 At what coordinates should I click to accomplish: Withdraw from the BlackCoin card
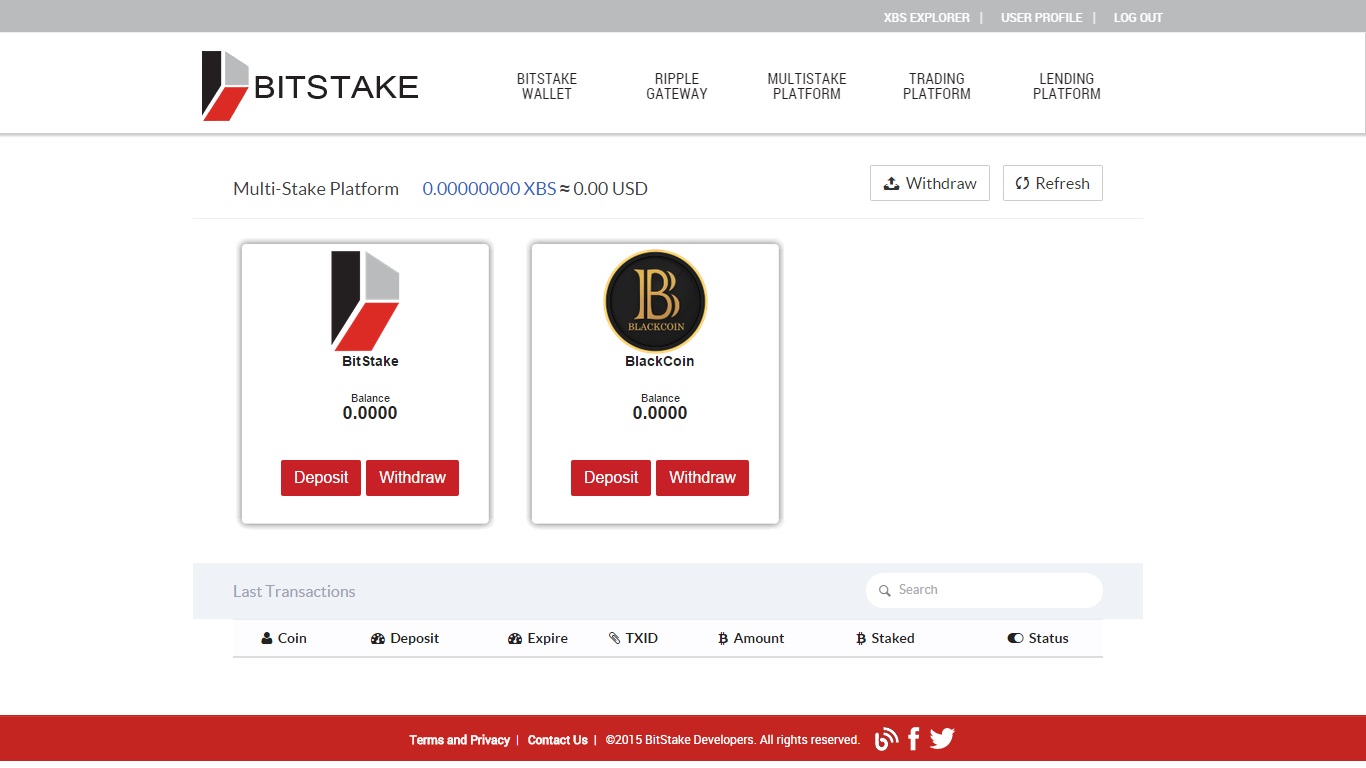[702, 478]
